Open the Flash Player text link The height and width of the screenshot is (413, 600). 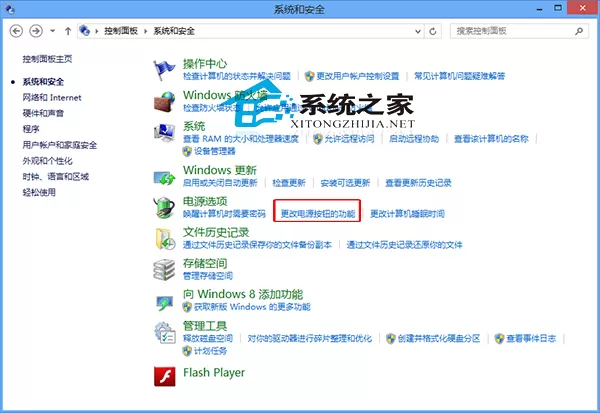point(214,372)
